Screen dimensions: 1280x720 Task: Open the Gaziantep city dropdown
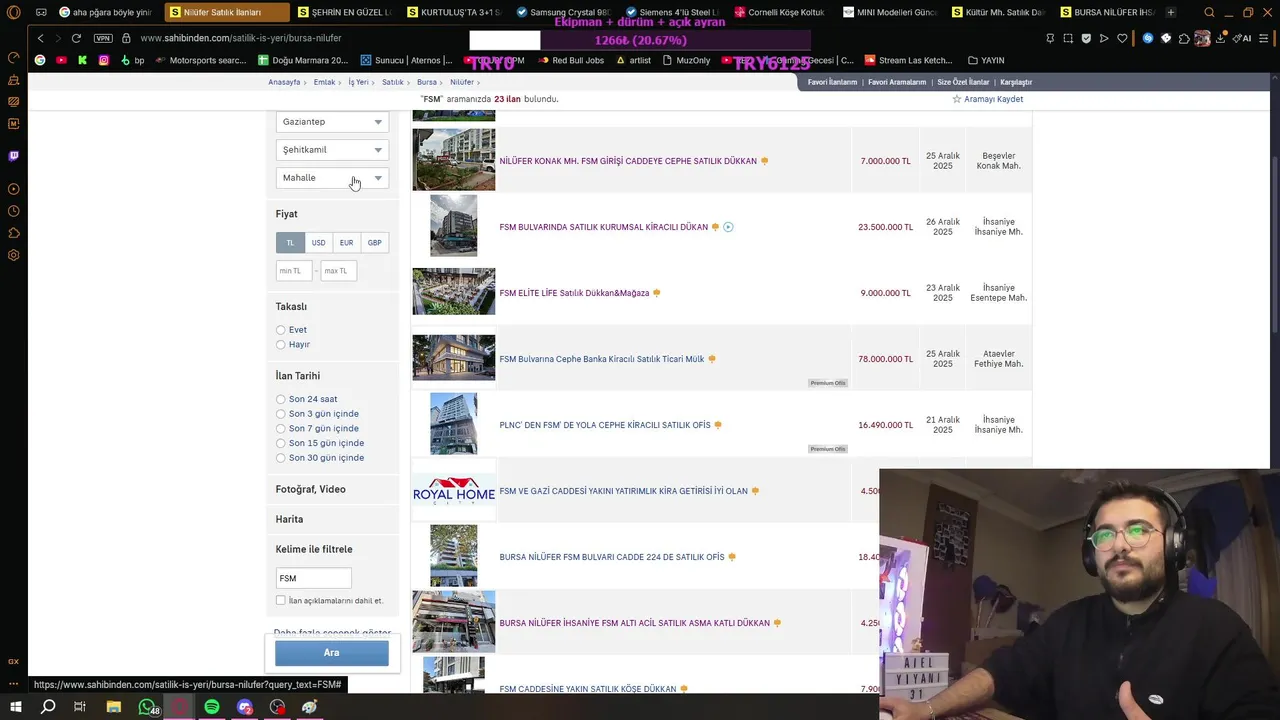pyautogui.click(x=332, y=122)
